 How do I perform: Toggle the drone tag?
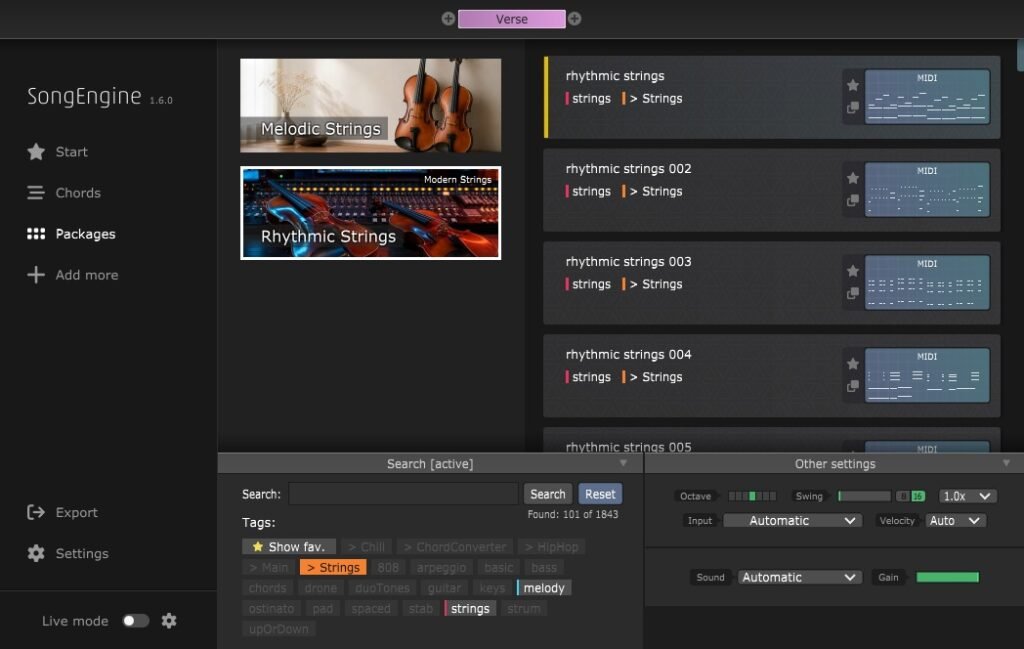pyautogui.click(x=321, y=588)
